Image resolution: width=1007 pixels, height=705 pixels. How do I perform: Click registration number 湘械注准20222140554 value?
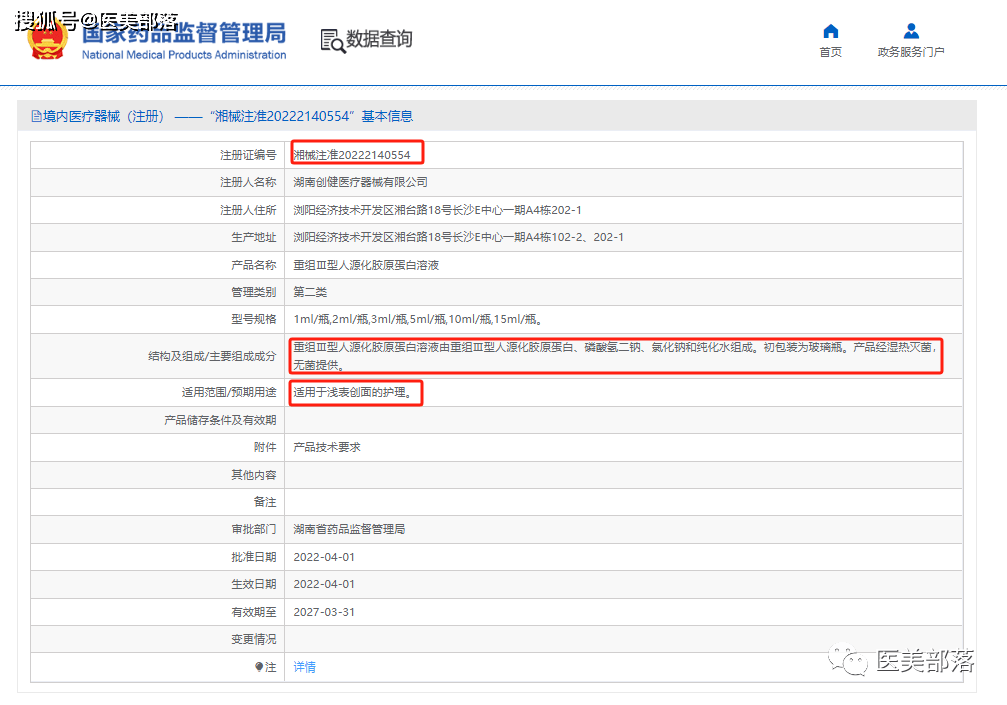click(x=352, y=155)
